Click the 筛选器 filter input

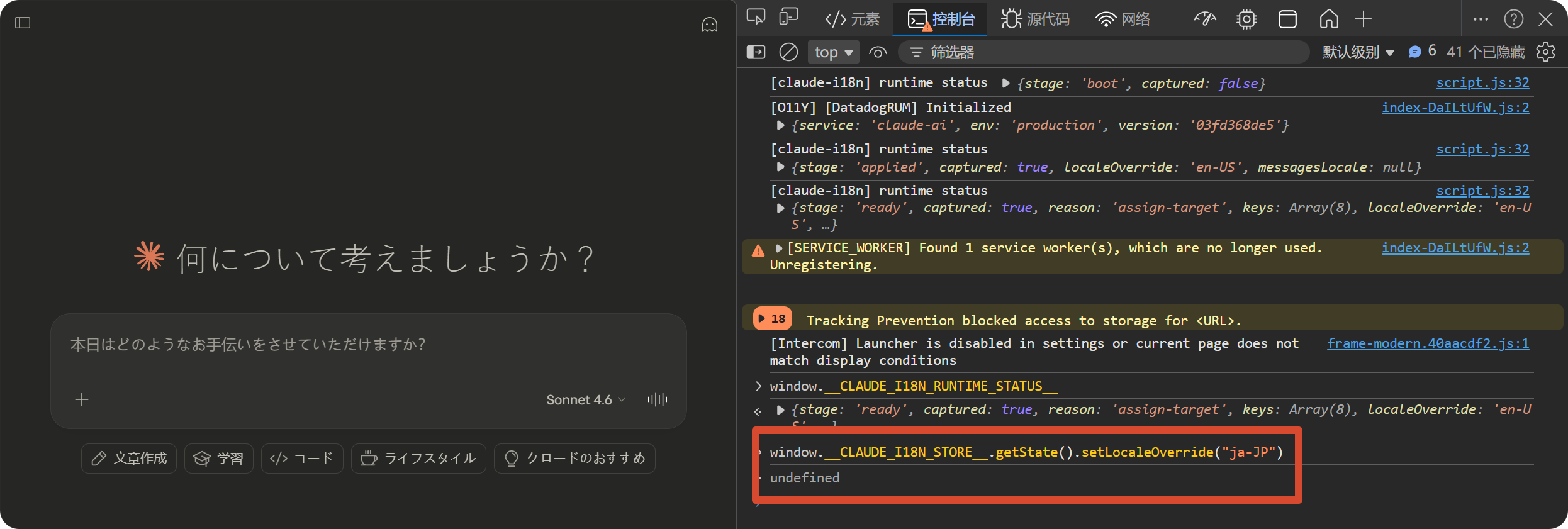click(x=1104, y=52)
